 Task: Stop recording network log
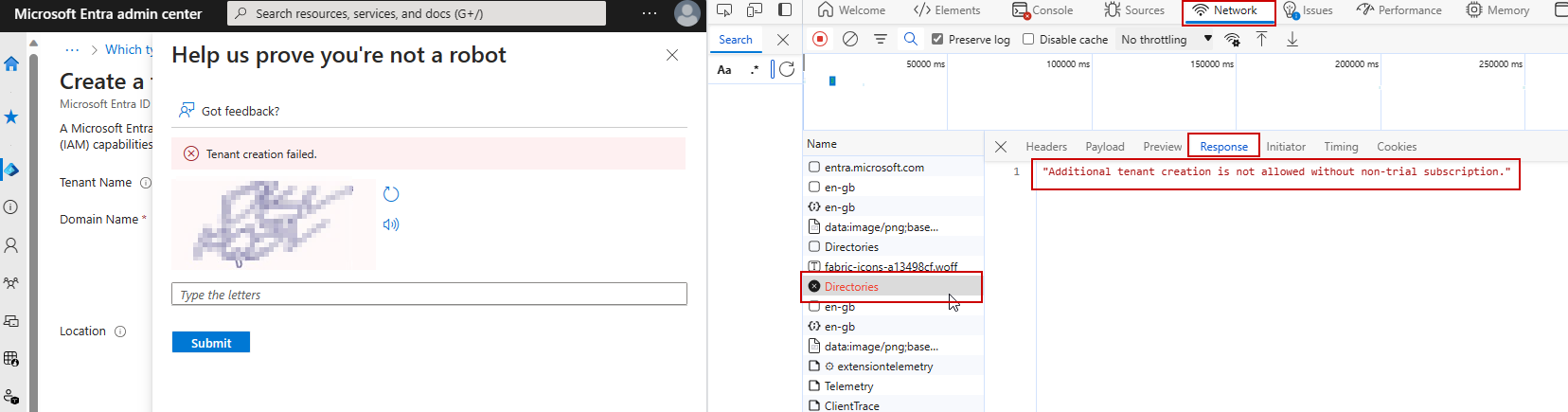tap(820, 39)
